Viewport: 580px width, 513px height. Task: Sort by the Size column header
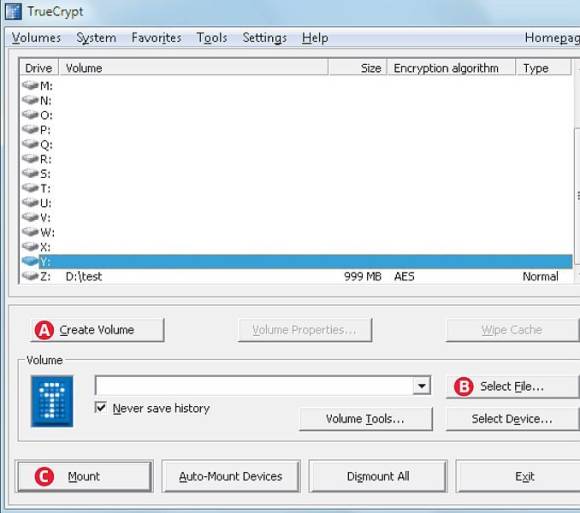click(358, 68)
